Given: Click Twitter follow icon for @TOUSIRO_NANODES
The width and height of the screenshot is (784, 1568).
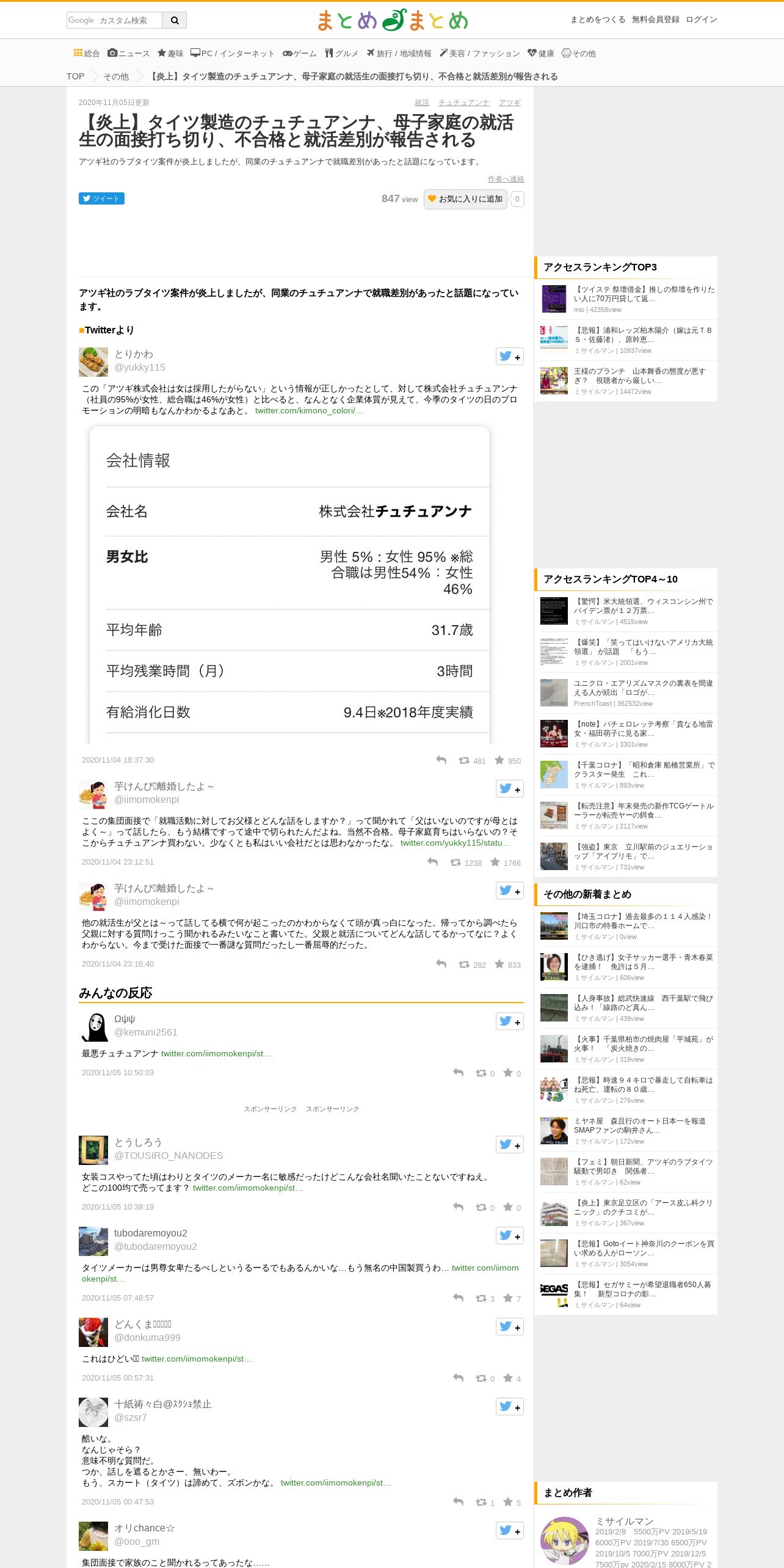Looking at the screenshot, I should coord(510,1144).
